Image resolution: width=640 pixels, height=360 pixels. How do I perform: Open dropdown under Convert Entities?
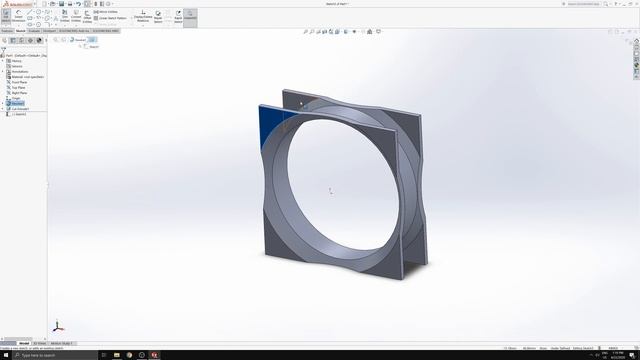pyautogui.click(x=76, y=25)
